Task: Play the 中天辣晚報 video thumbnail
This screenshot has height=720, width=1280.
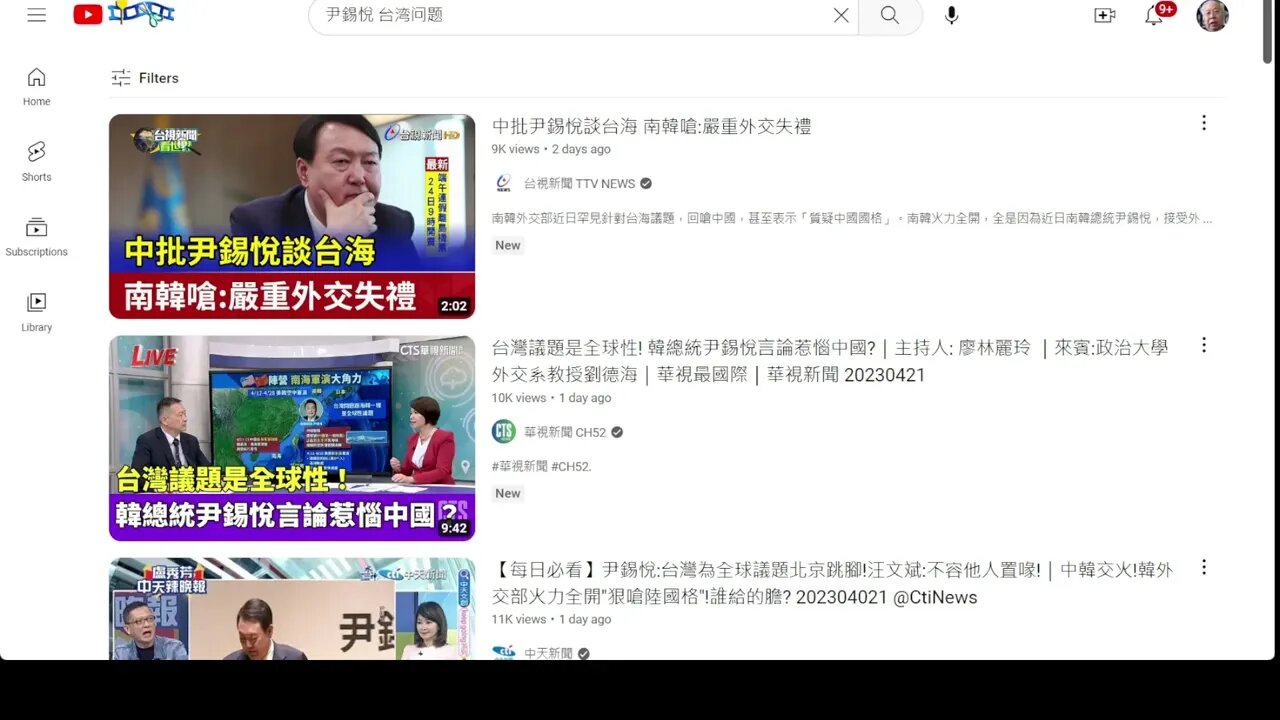Action: (292, 609)
